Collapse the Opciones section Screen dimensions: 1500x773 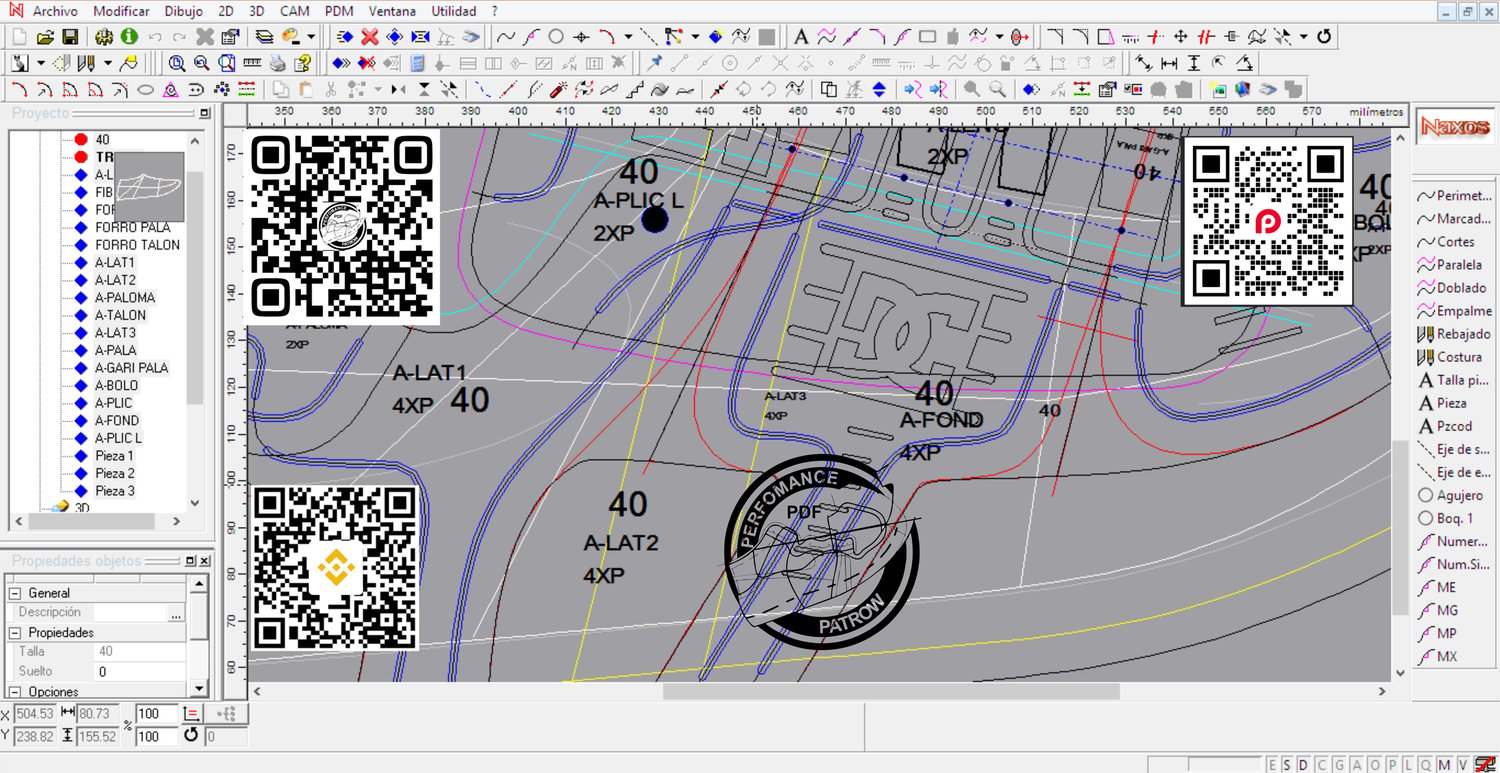tap(16, 692)
